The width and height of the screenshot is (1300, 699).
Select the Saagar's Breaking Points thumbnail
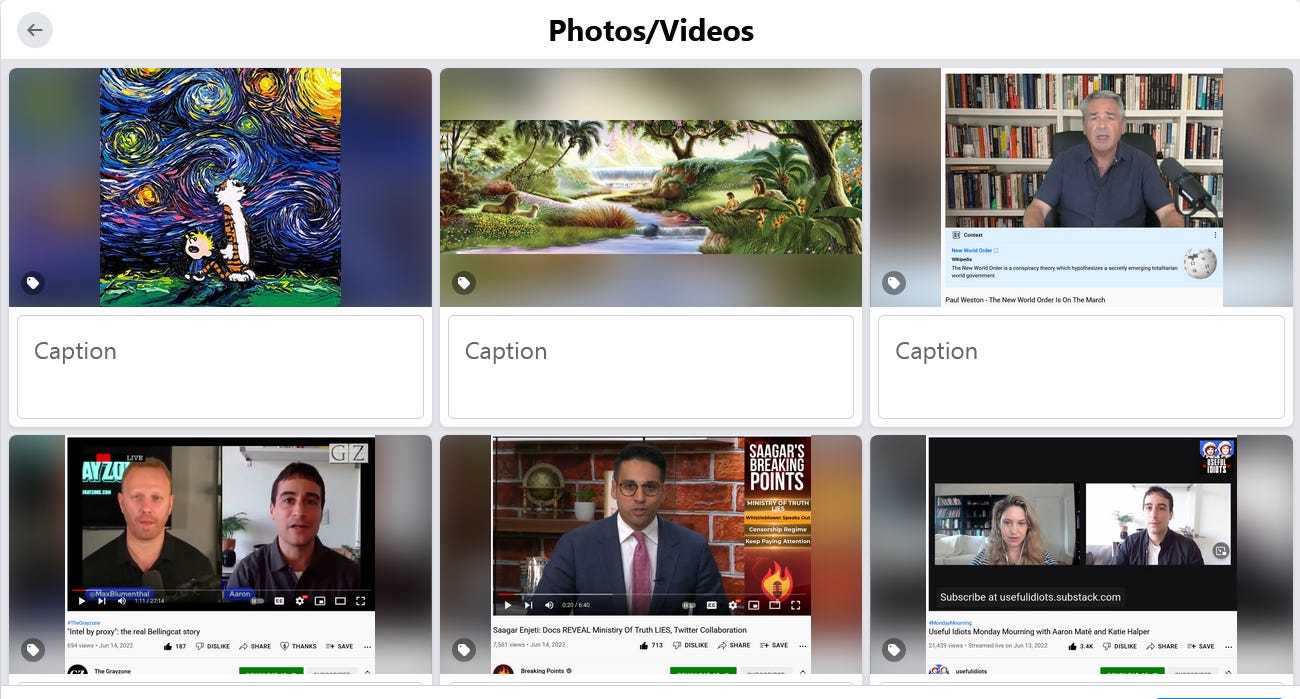(x=651, y=555)
